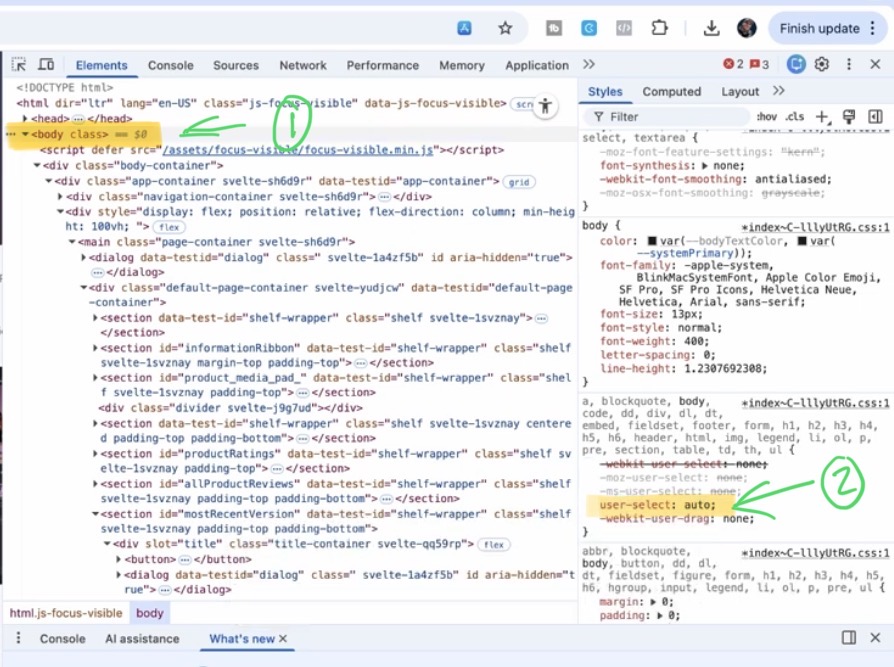Open DevTools settings gear

[821, 64]
